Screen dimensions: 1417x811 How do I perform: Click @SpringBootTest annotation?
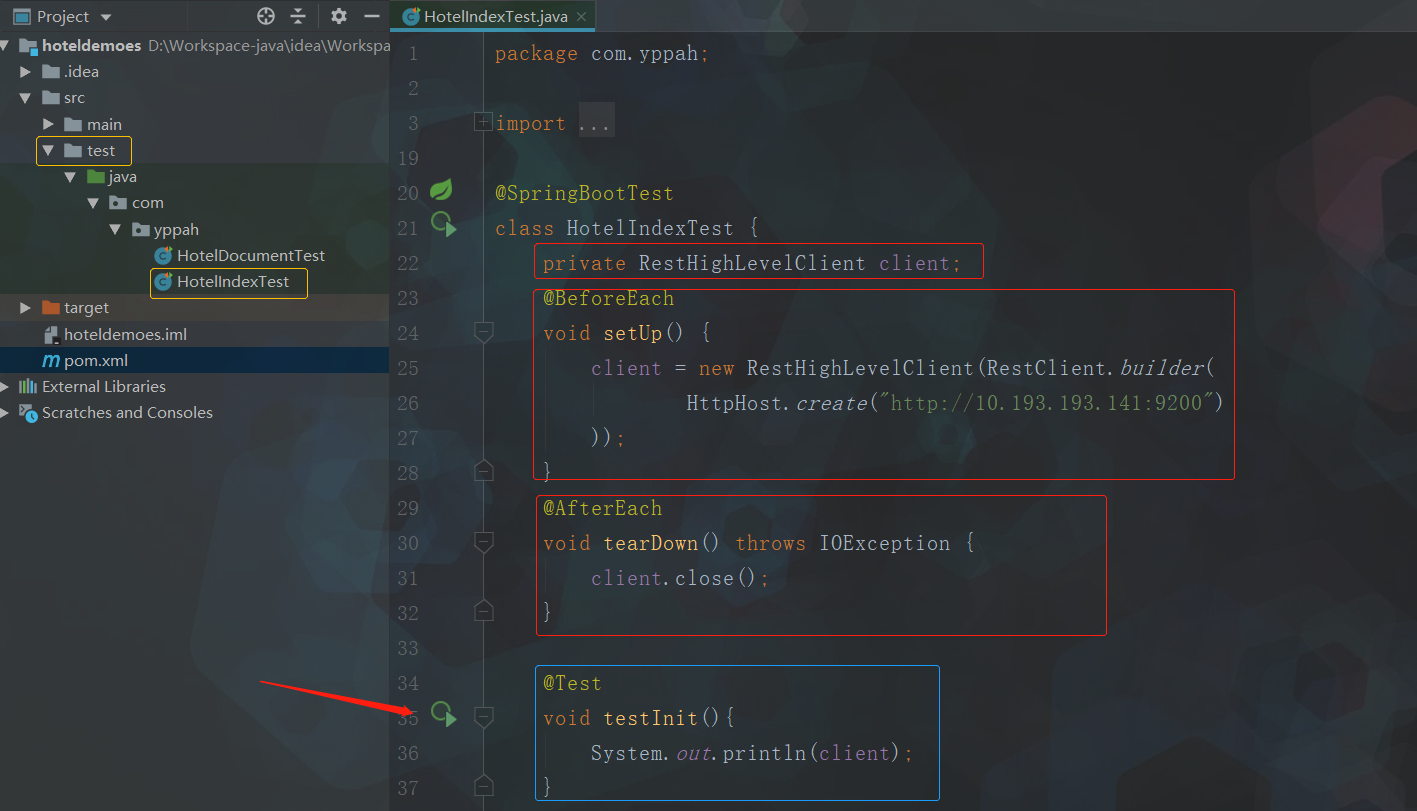coord(584,193)
